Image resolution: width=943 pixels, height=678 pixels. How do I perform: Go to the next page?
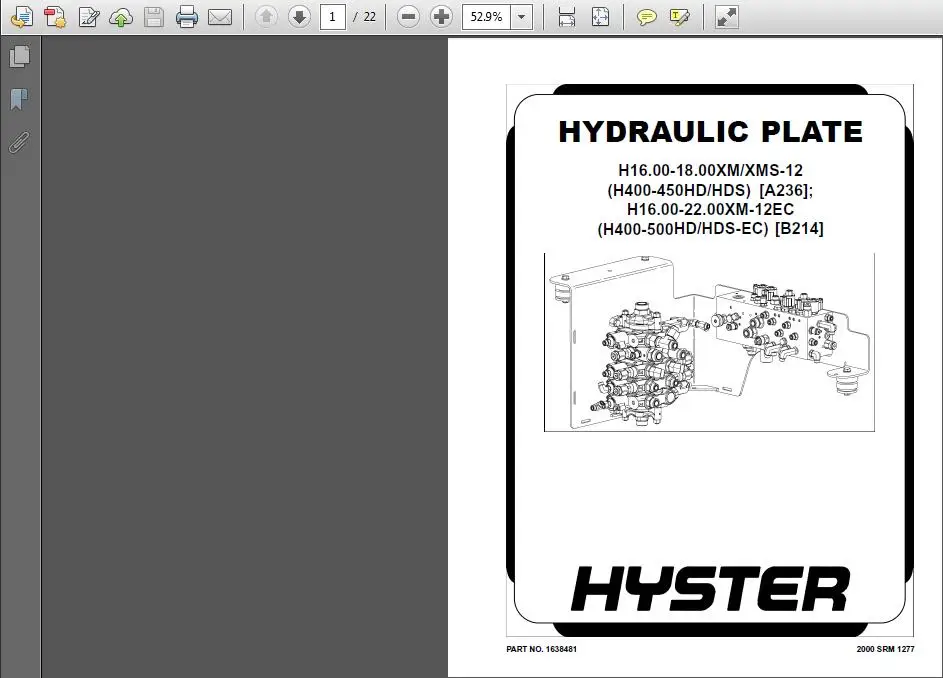pyautogui.click(x=299, y=17)
